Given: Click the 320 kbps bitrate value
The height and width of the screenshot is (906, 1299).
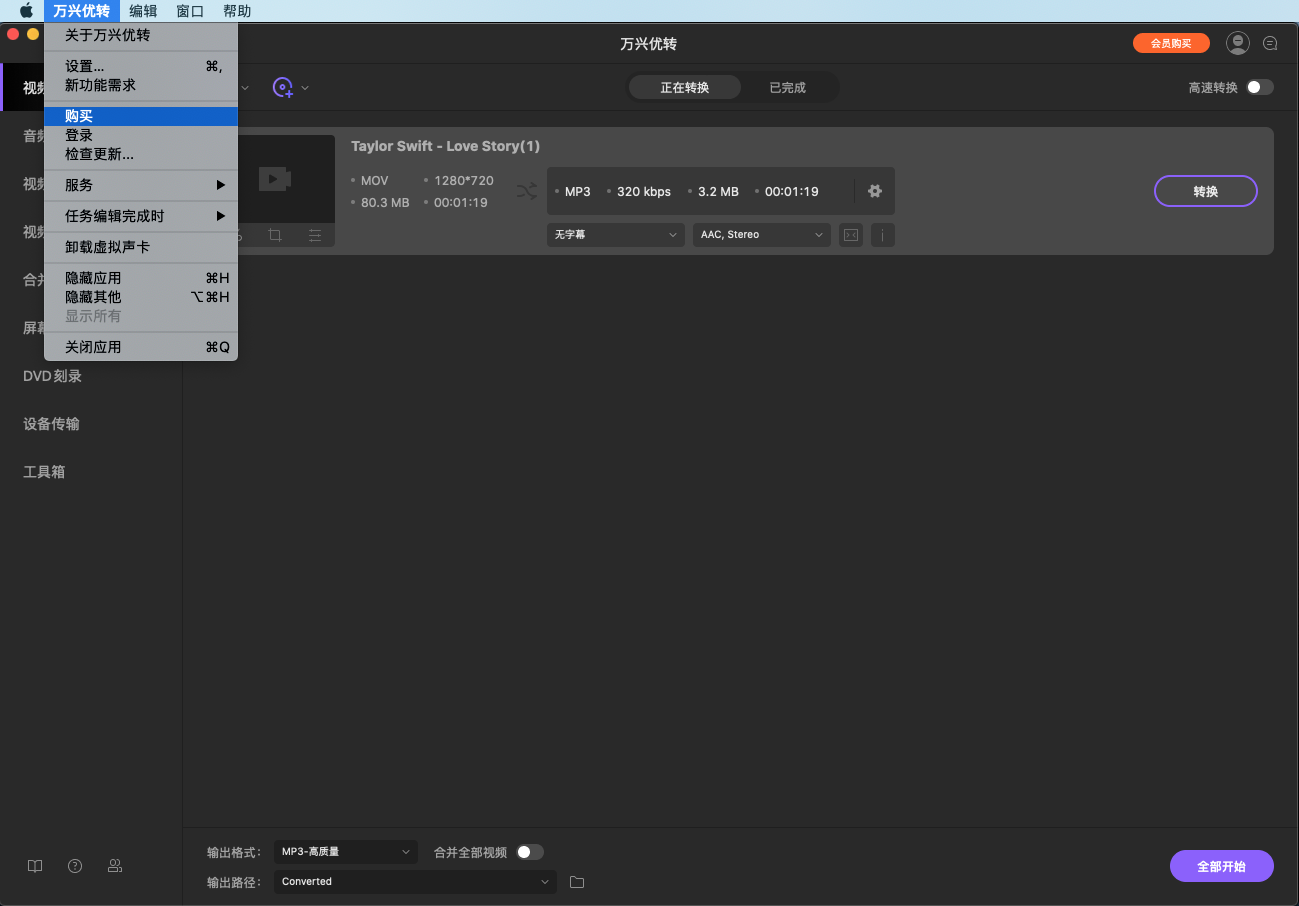Looking at the screenshot, I should pos(644,191).
